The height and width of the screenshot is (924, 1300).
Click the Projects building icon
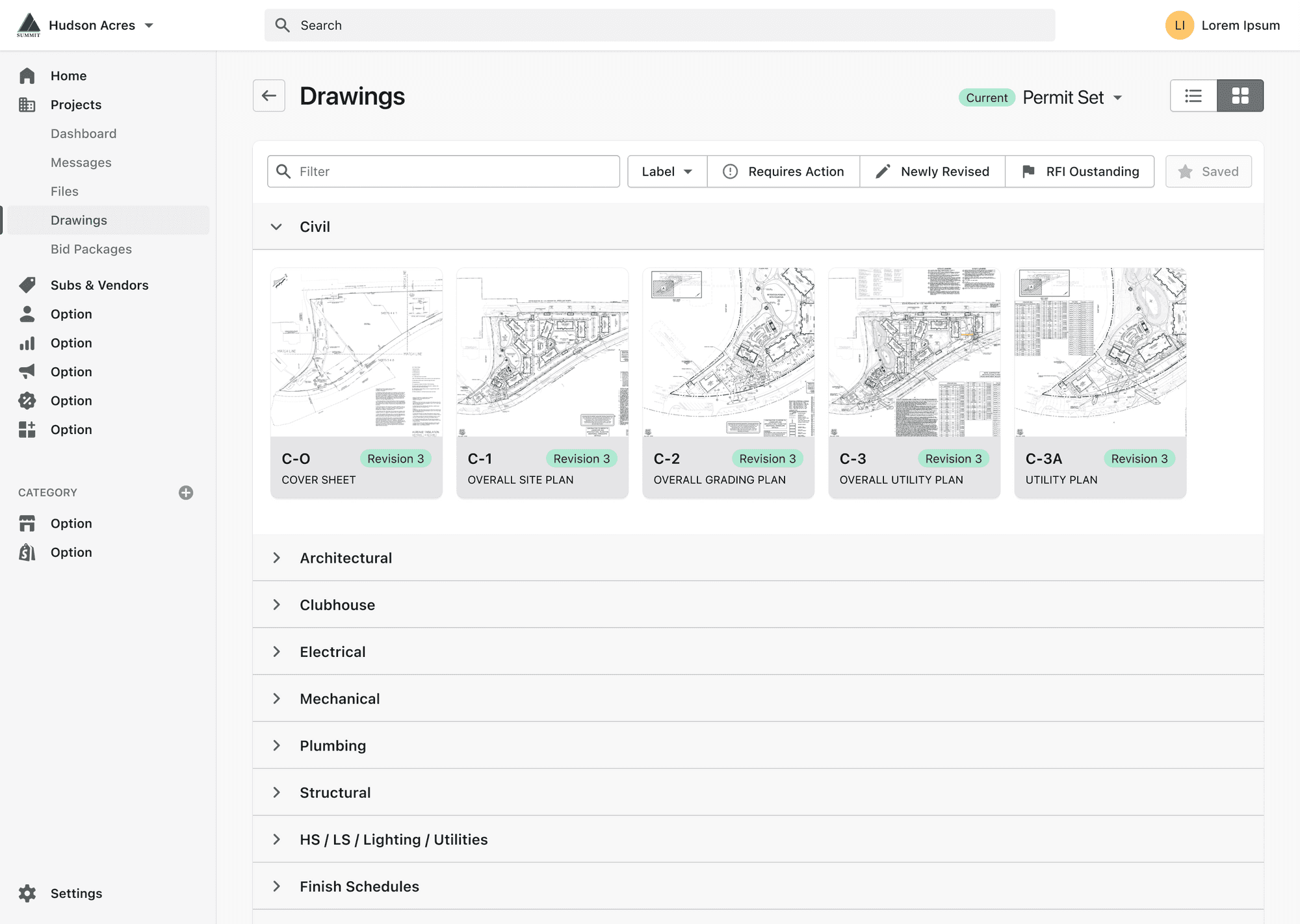(x=27, y=105)
